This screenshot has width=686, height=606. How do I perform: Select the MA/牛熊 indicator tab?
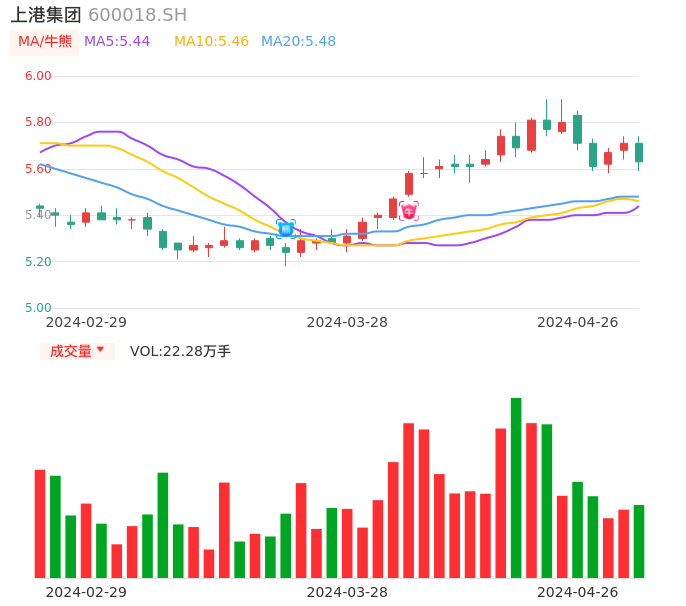tap(45, 42)
